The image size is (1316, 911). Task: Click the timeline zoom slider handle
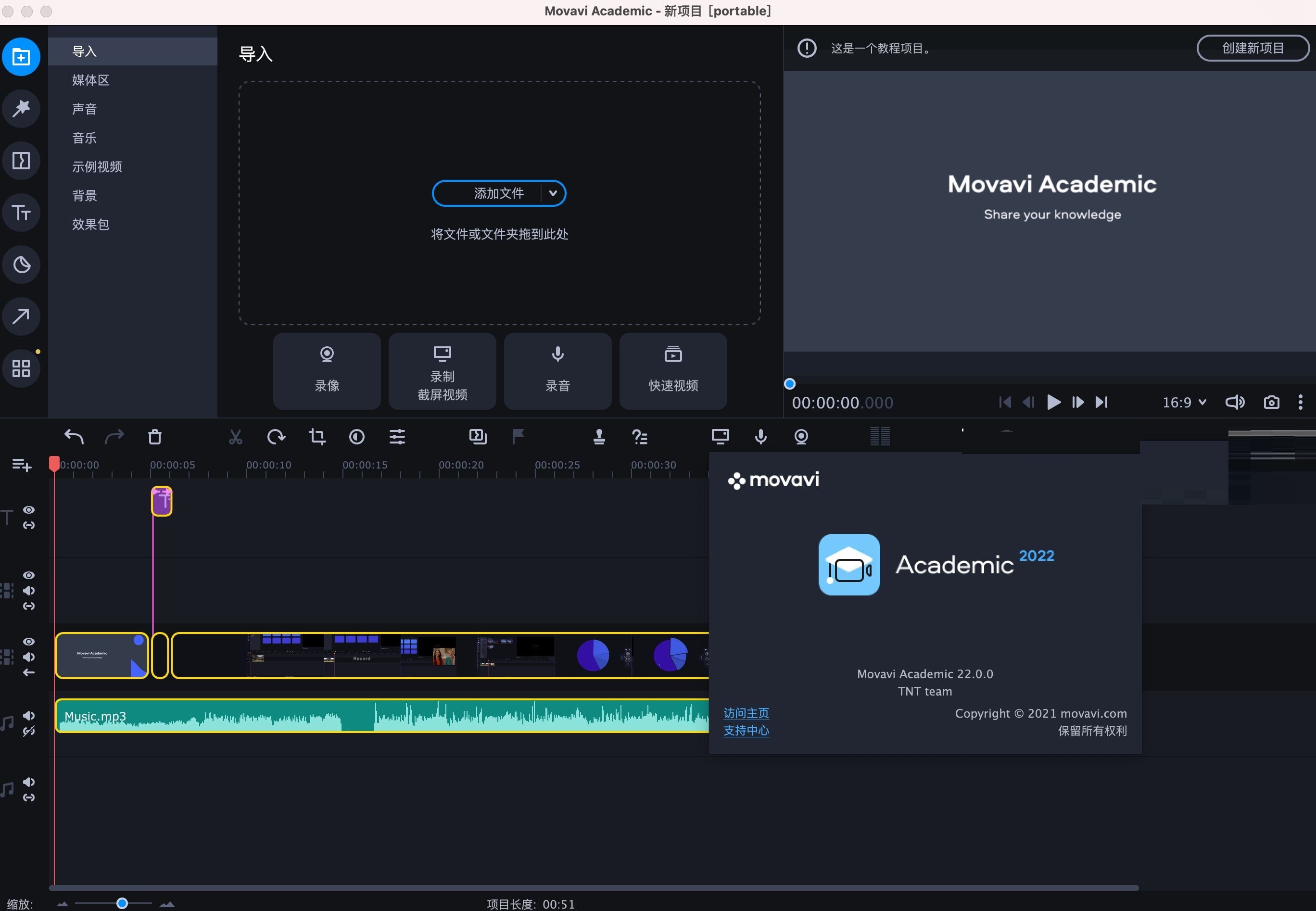[122, 903]
